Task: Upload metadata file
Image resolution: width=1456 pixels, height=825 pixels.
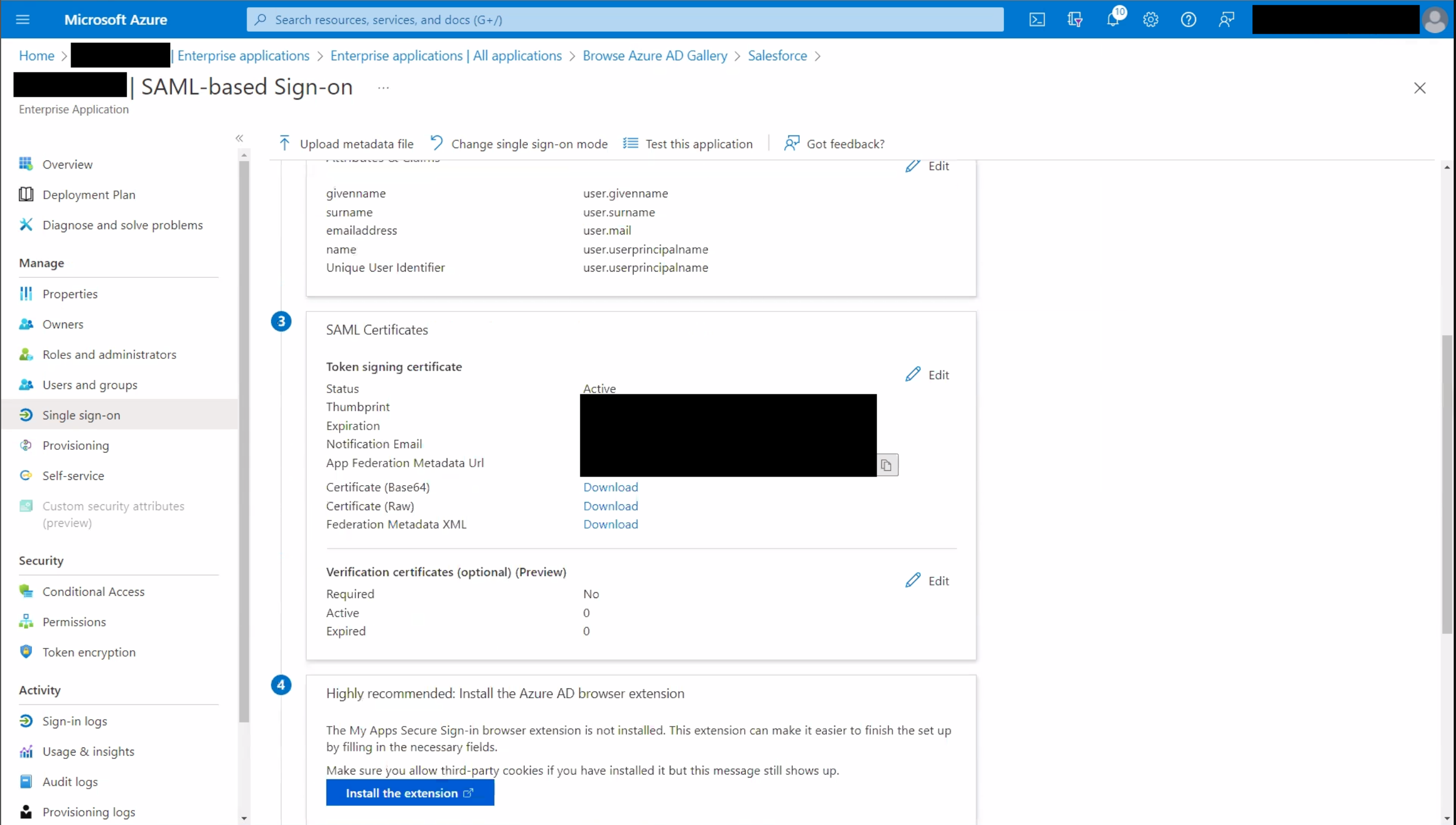Action: click(x=346, y=144)
